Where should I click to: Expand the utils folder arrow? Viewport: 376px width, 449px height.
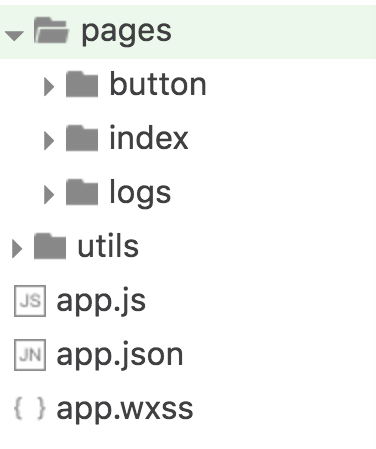[17, 249]
